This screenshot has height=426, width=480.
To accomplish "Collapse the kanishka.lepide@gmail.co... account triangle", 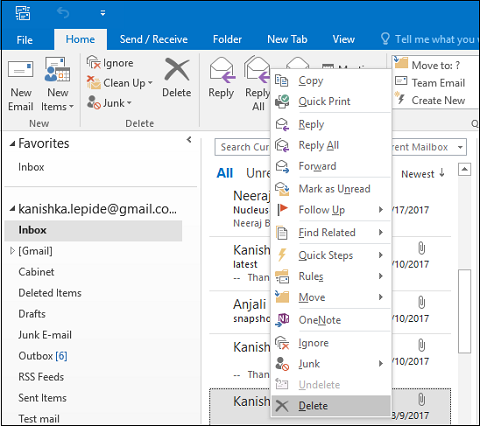I will 12,209.
